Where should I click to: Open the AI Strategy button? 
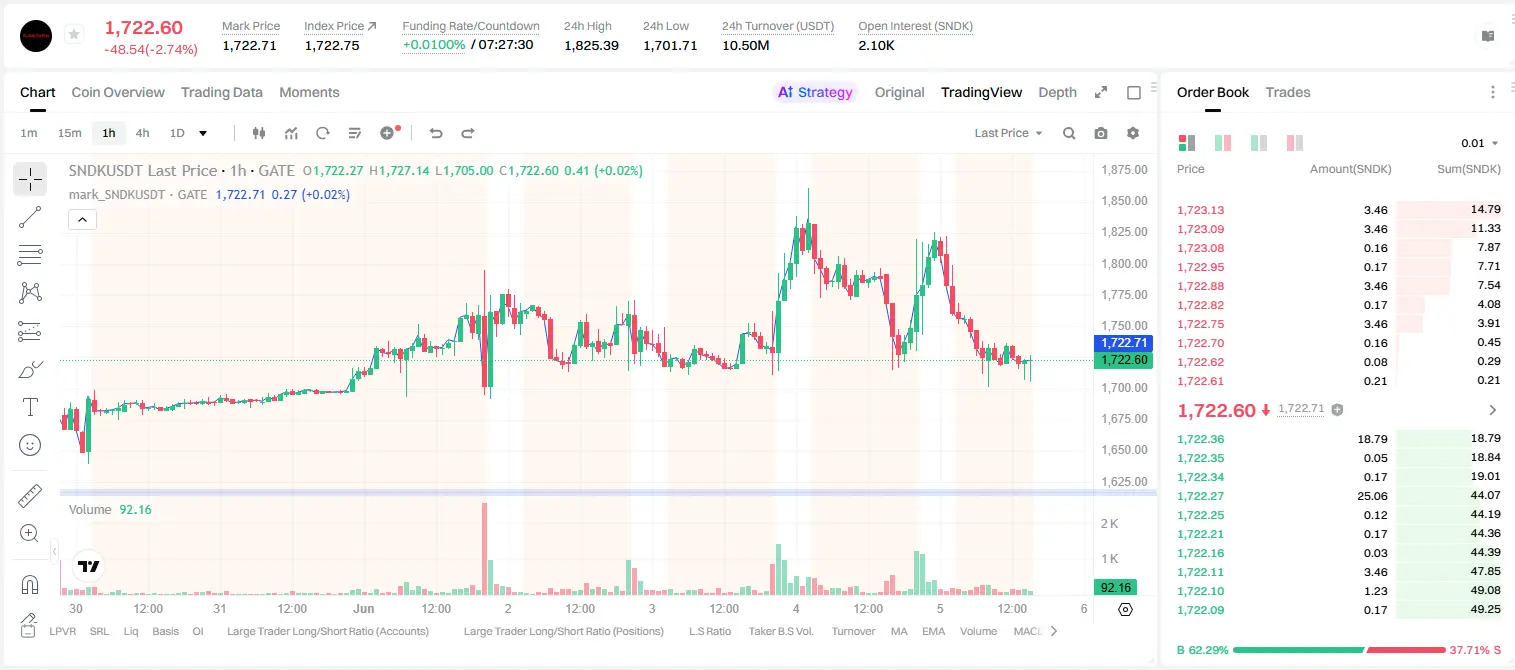click(815, 92)
